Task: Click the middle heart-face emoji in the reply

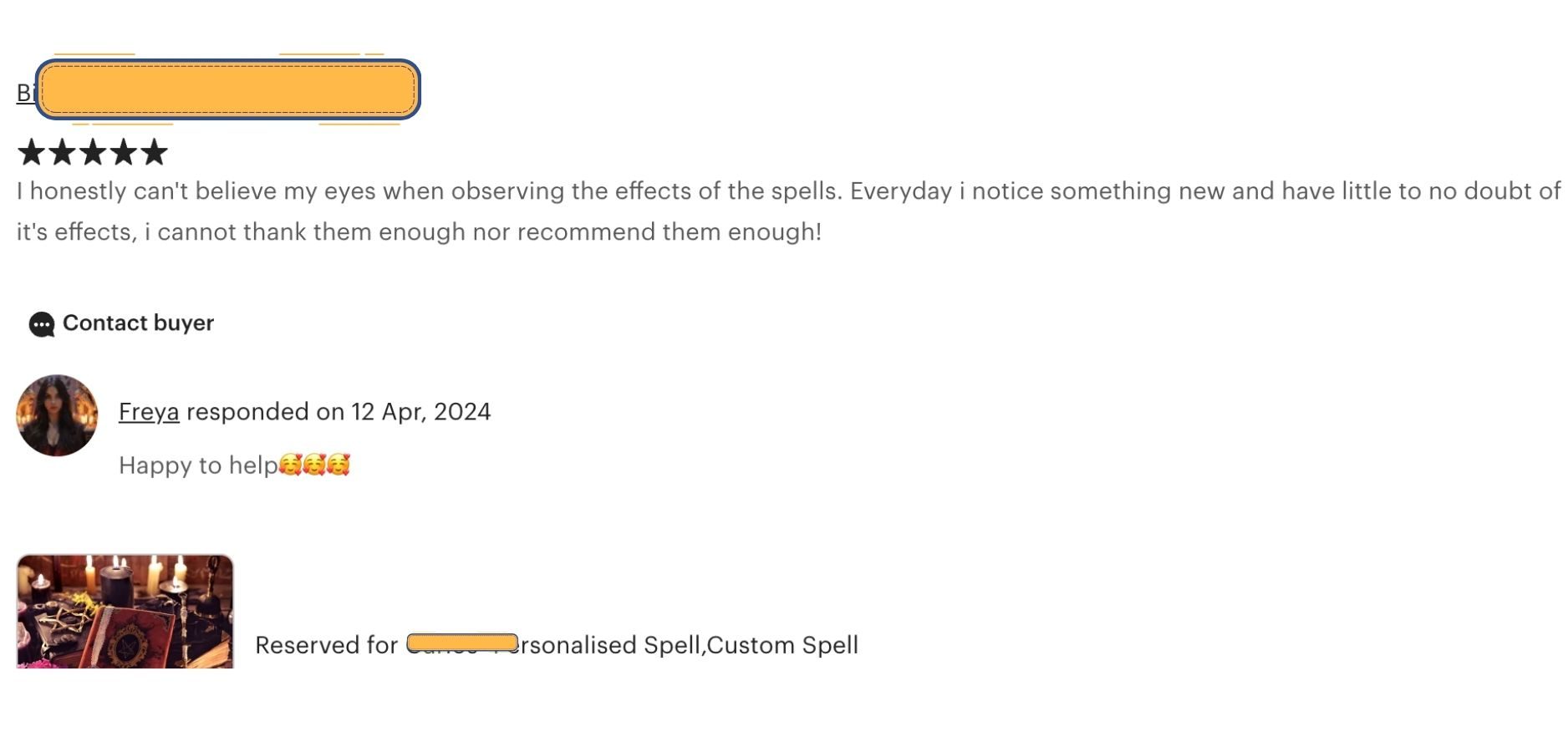Action: [314, 465]
